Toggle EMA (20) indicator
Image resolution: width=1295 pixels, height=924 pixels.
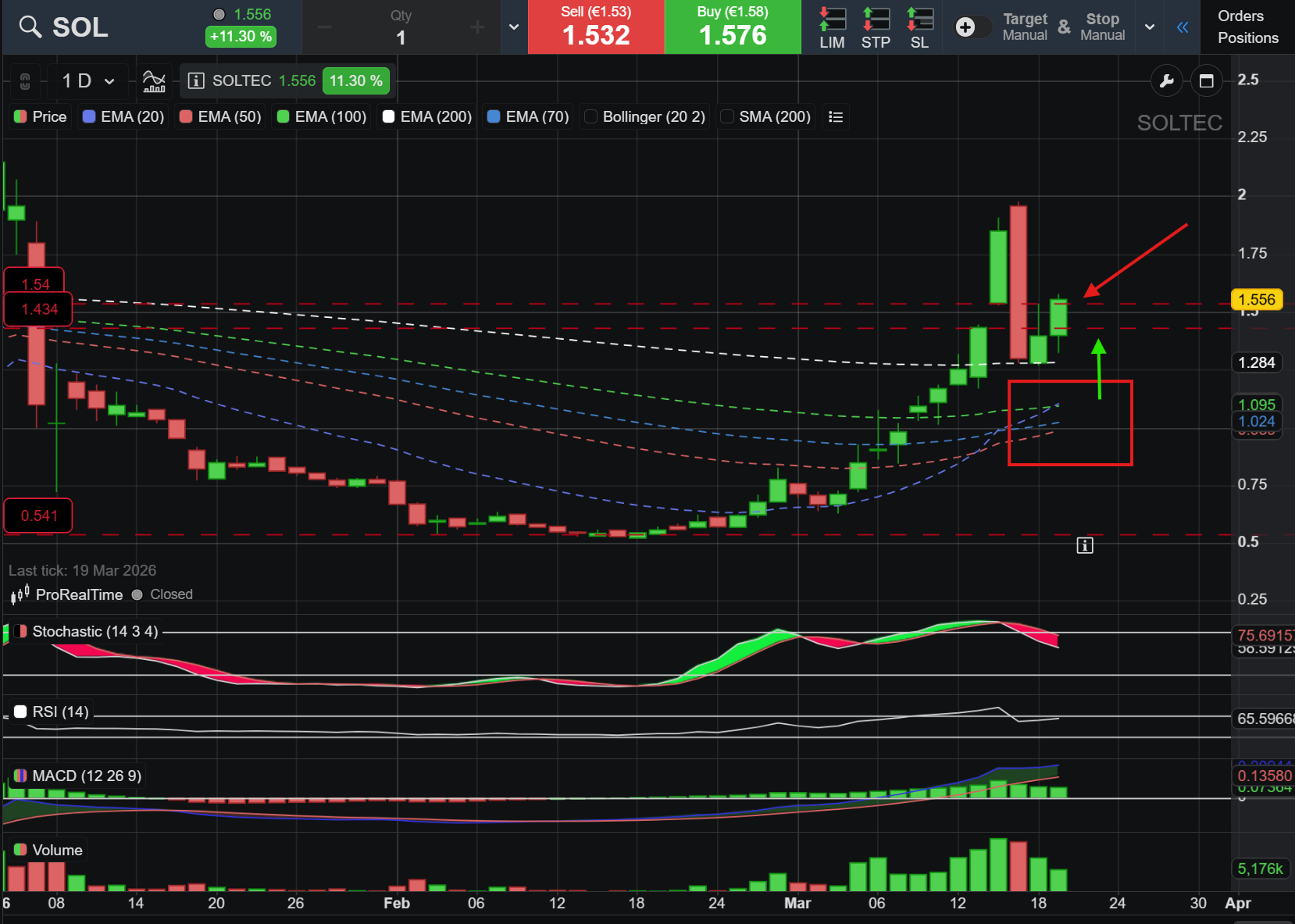(x=123, y=116)
